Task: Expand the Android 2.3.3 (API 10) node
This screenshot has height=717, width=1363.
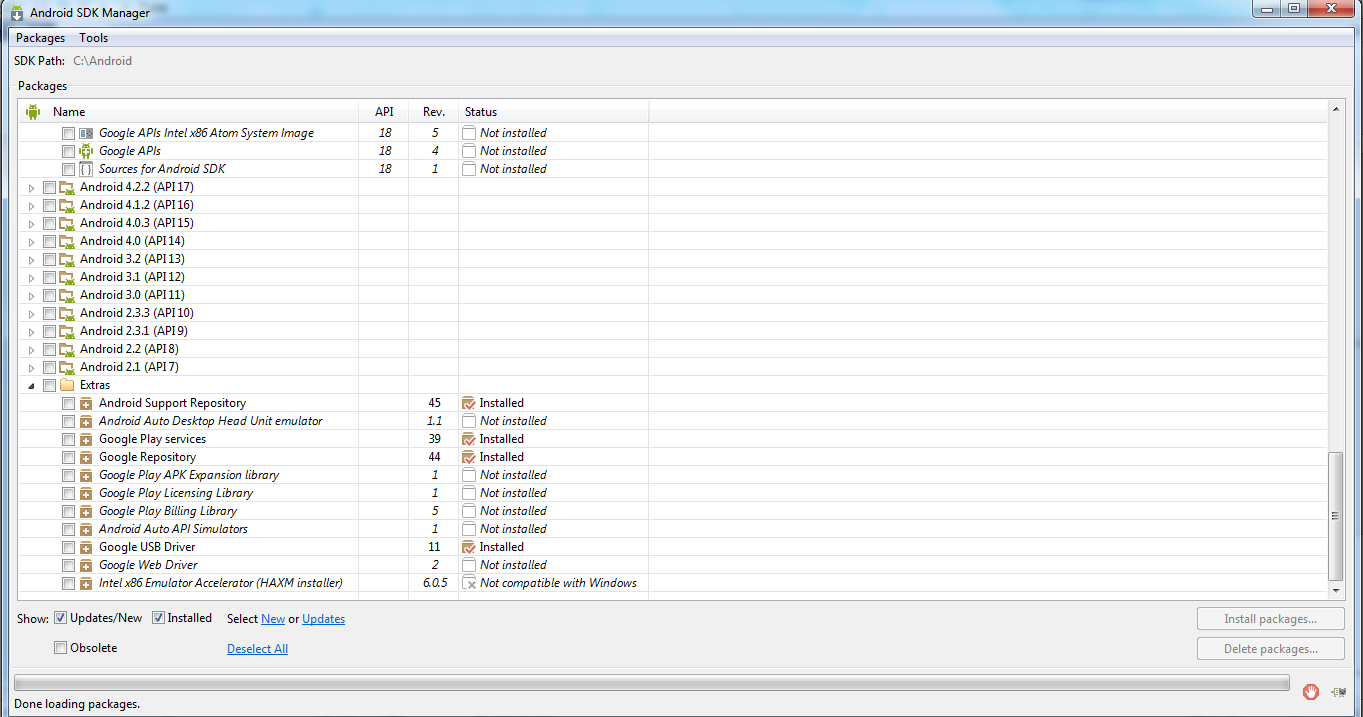Action: (32, 313)
